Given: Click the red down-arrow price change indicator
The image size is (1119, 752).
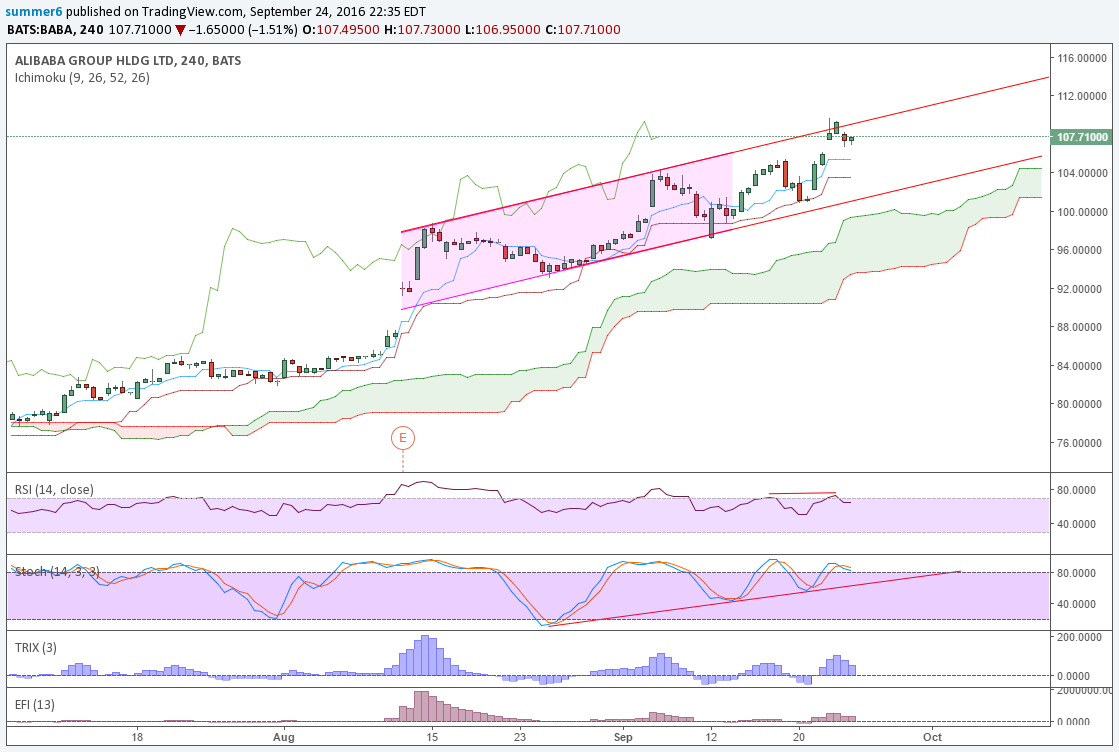Looking at the screenshot, I should pos(181,31).
